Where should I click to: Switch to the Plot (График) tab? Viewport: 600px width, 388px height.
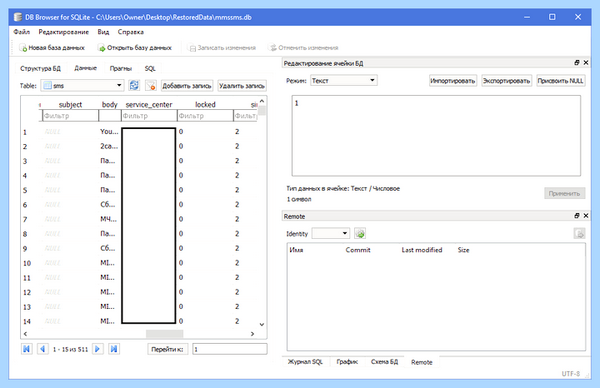347,362
